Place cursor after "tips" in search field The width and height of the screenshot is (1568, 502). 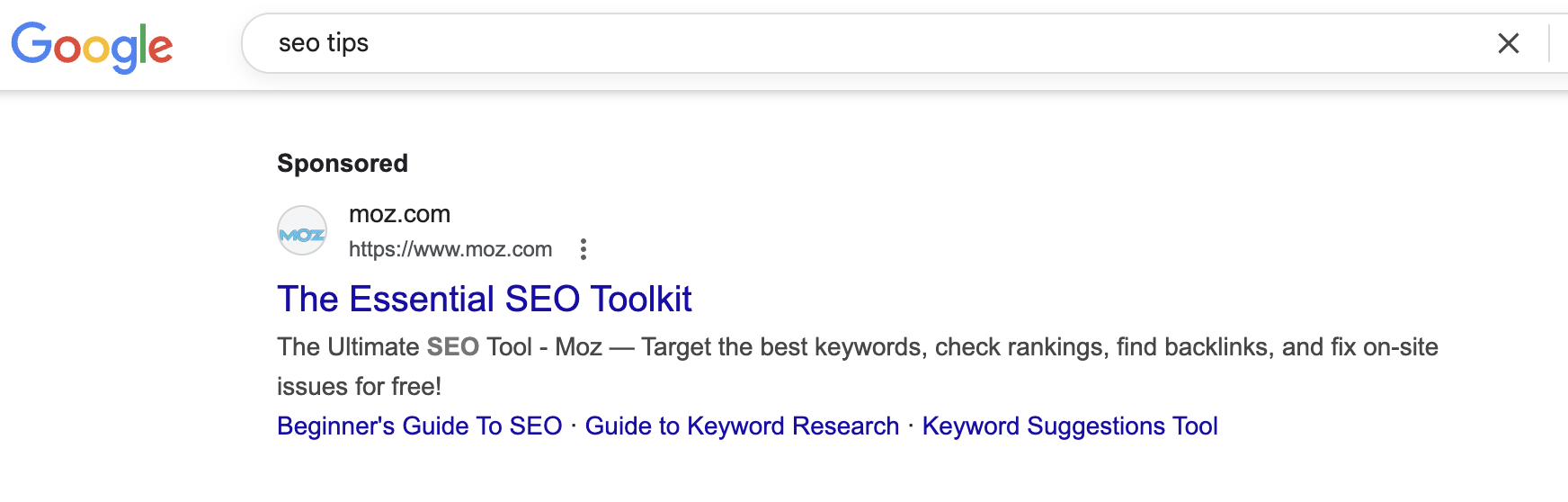click(x=370, y=43)
